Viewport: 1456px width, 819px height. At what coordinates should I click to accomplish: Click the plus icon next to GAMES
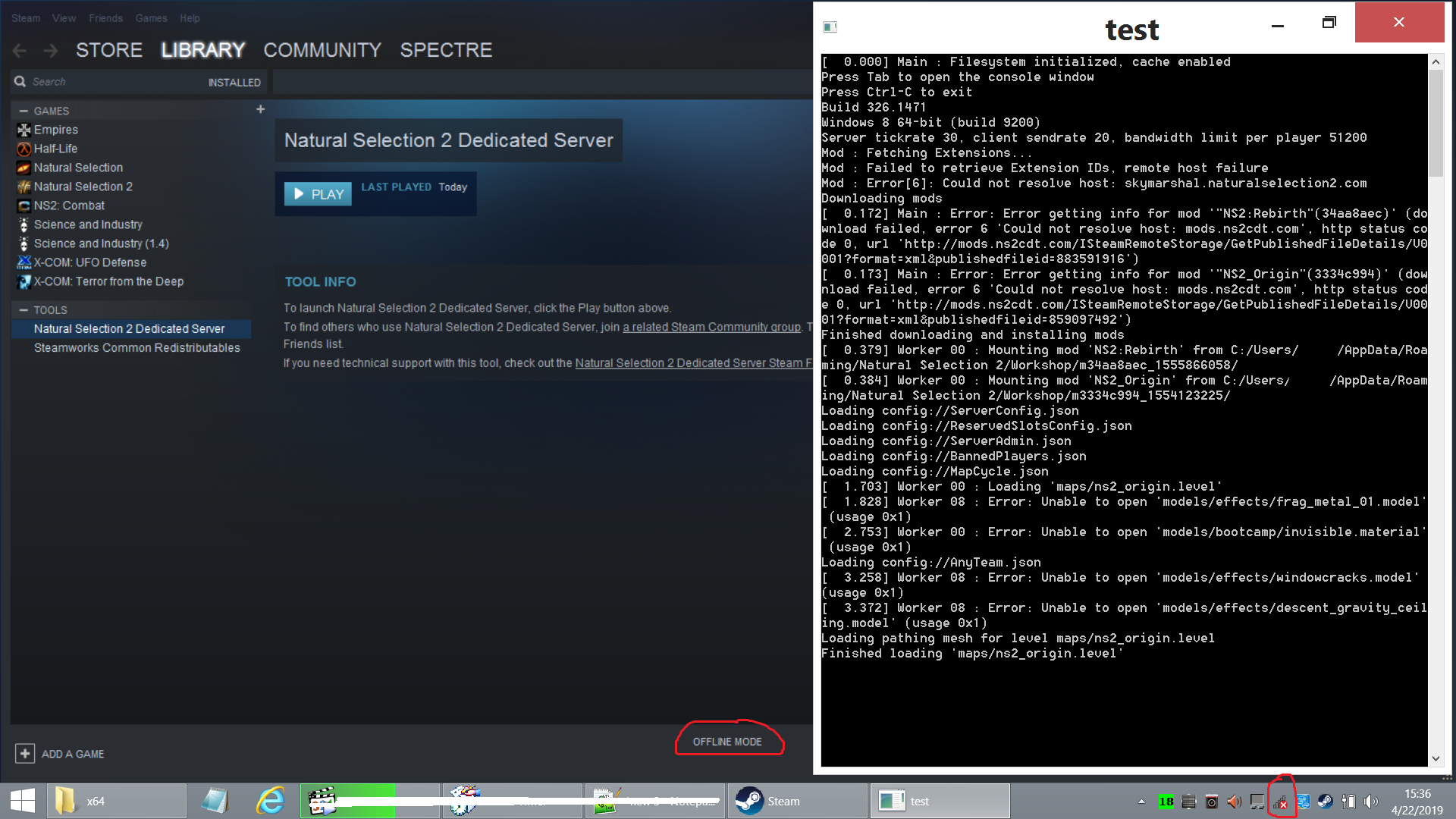(260, 109)
